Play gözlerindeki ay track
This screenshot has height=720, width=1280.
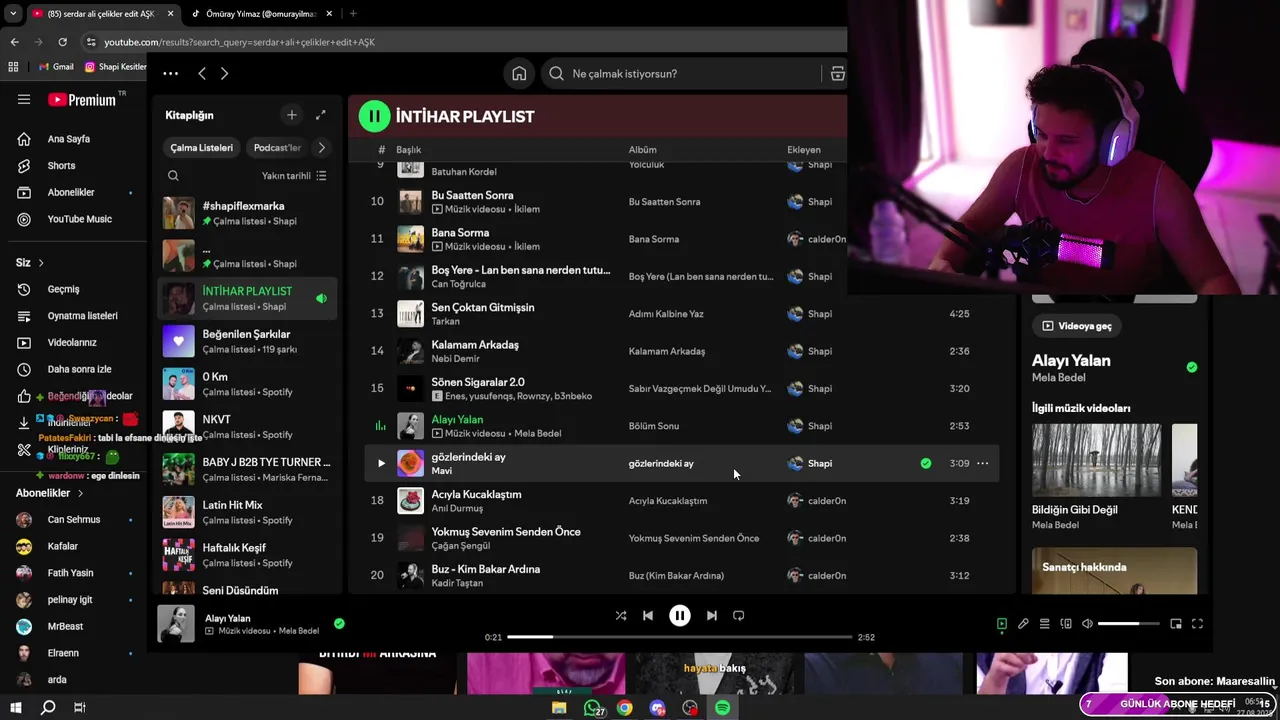(x=381, y=463)
